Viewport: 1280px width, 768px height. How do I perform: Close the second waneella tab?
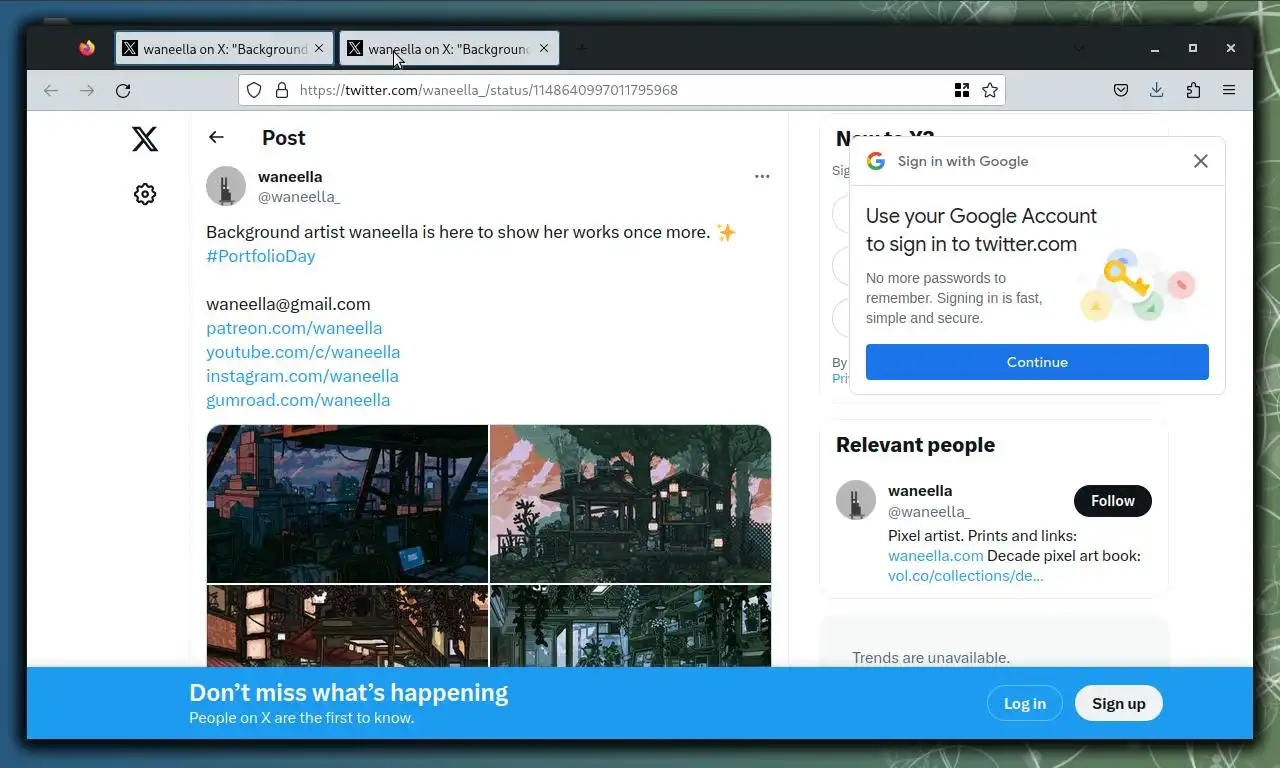click(x=544, y=48)
